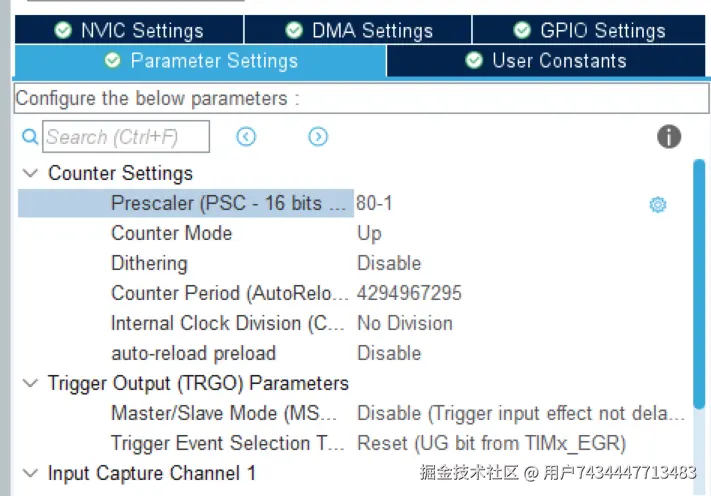Collapse Trigger Output (TRGO) Parameters group
Image resolution: width=711 pixels, height=496 pixels.
click(x=31, y=383)
